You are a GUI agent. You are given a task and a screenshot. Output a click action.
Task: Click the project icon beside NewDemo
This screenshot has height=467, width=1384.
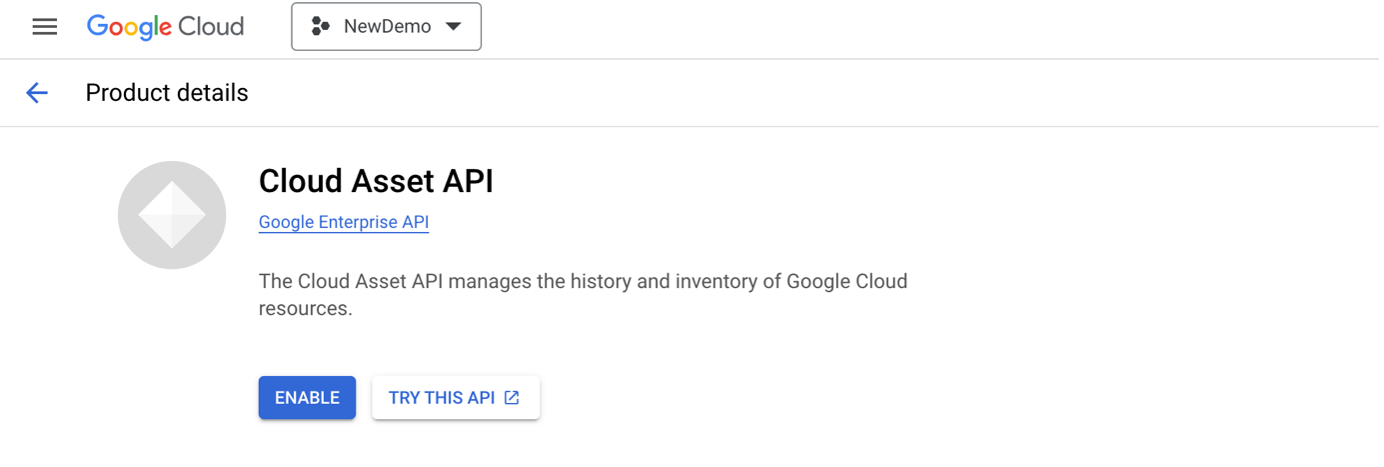321,27
